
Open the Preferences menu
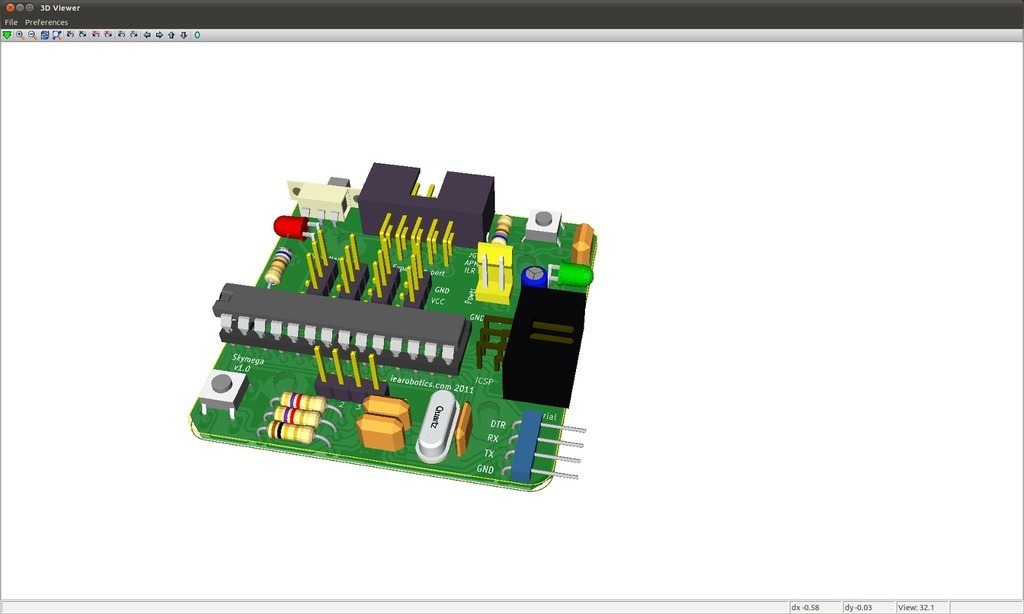(46, 22)
